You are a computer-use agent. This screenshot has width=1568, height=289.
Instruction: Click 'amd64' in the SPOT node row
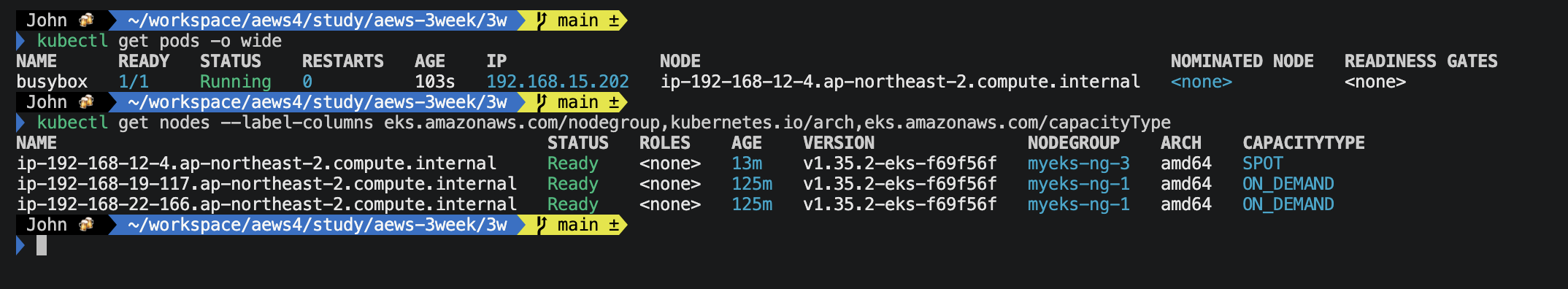click(1186, 163)
